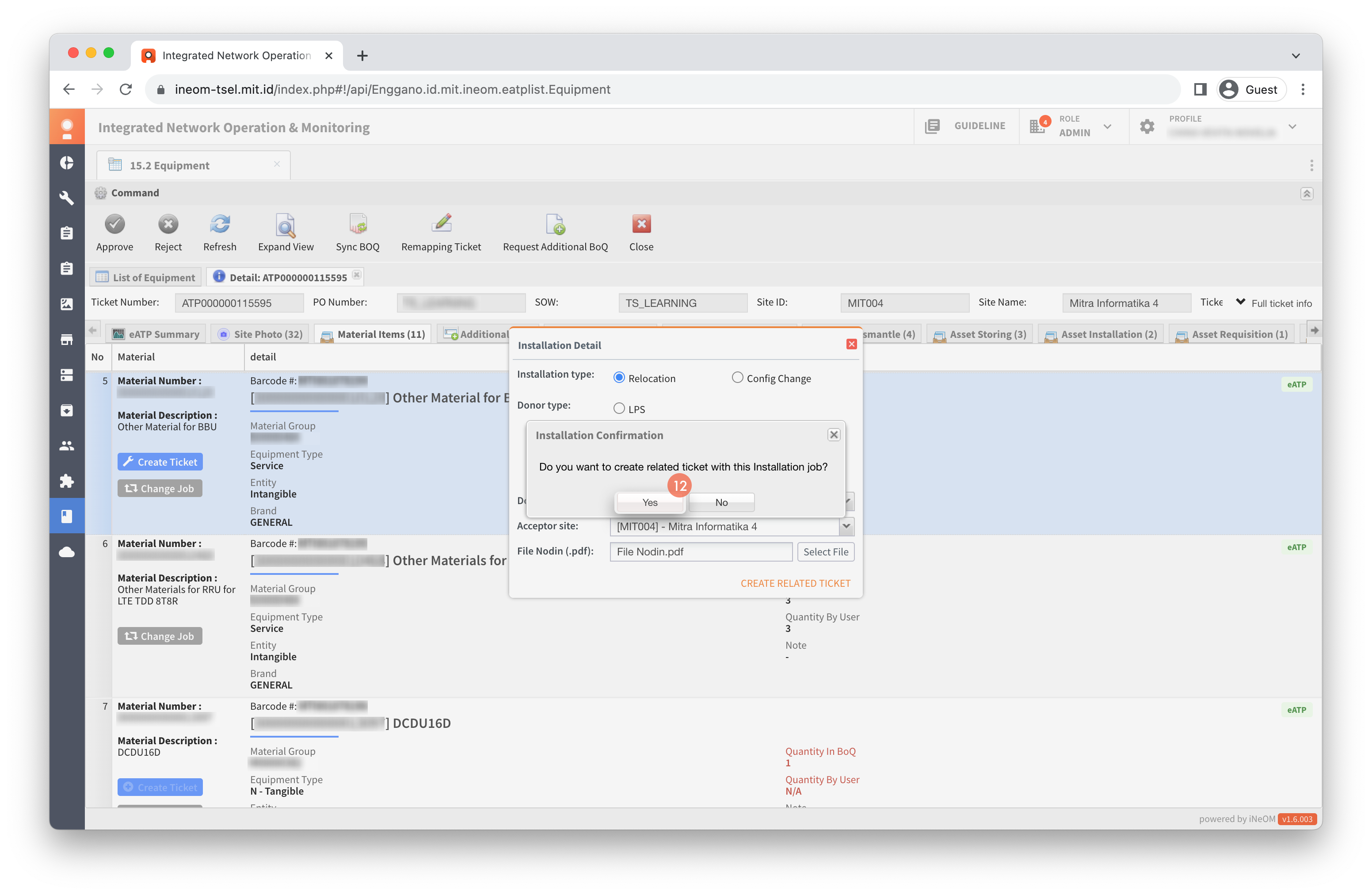This screenshot has width=1372, height=895.
Task: Open Expand View command
Action: click(286, 226)
